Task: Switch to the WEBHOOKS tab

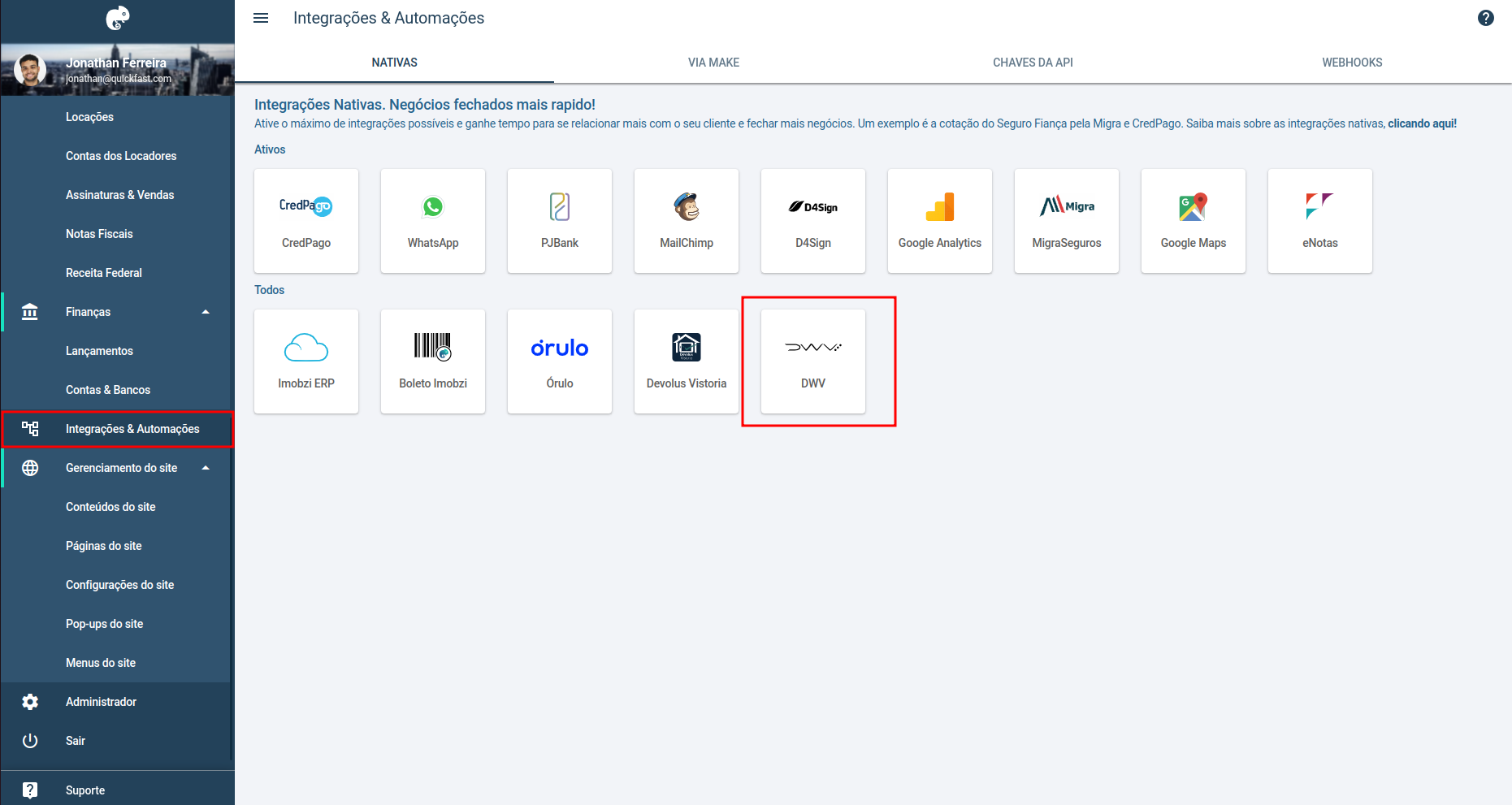Action: point(1352,63)
